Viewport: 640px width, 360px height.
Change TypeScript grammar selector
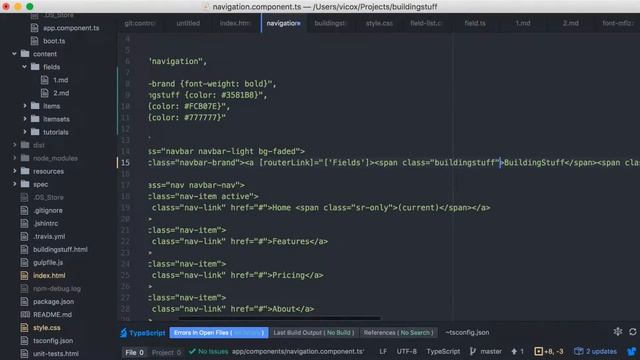[x=443, y=351]
